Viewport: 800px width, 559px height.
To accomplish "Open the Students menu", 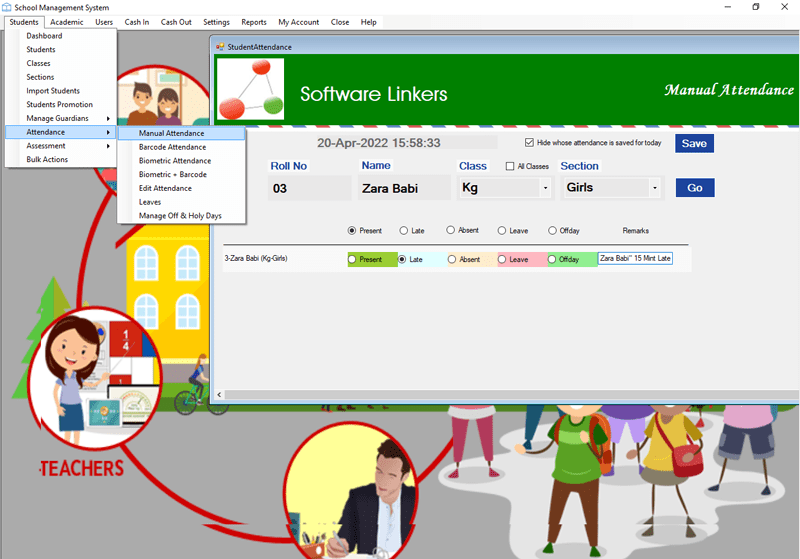I will point(24,22).
